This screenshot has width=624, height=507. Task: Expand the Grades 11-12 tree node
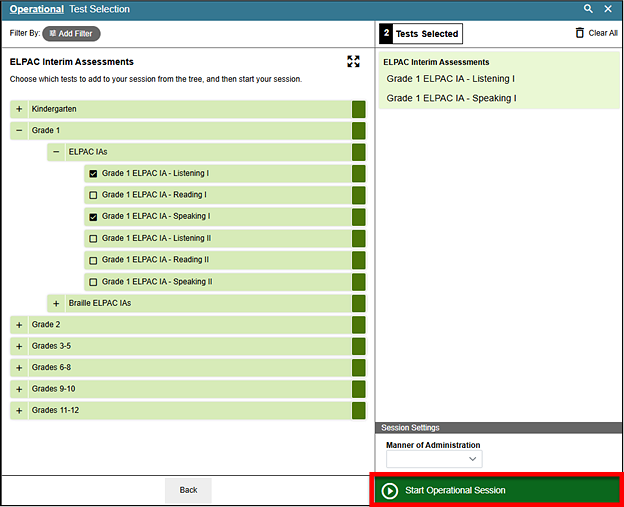click(x=19, y=411)
